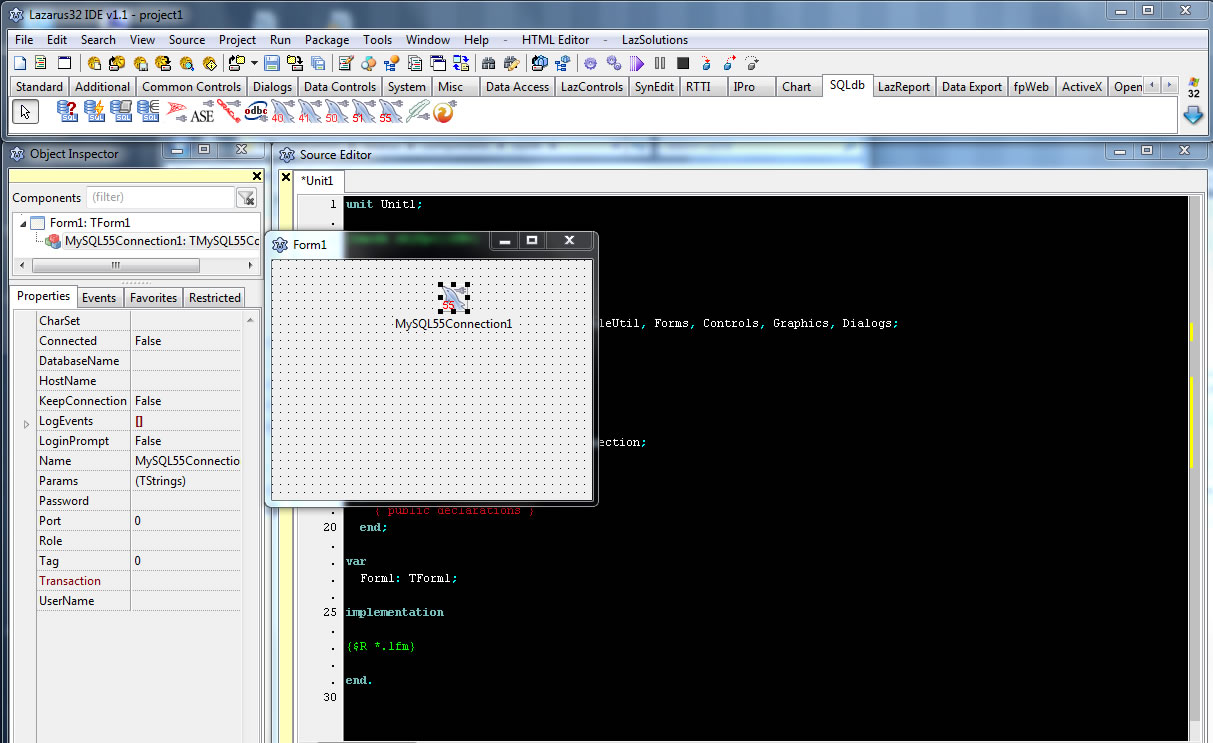This screenshot has width=1213, height=743.
Task: Click the floppy disk save icon
Action: (x=272, y=63)
